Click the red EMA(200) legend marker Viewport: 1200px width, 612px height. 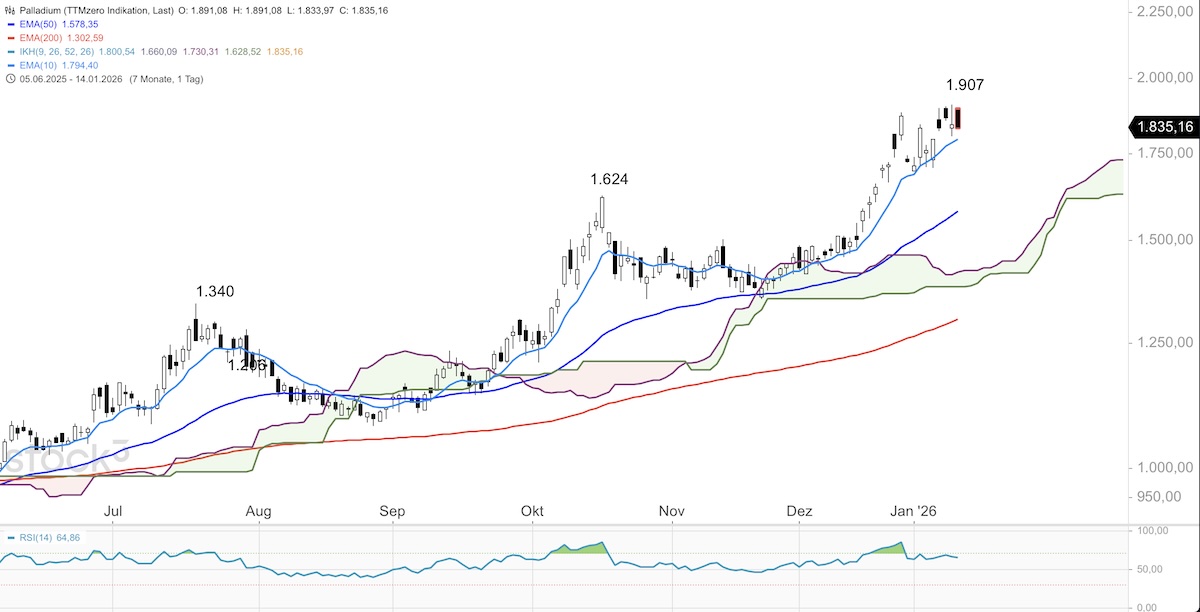coord(10,37)
